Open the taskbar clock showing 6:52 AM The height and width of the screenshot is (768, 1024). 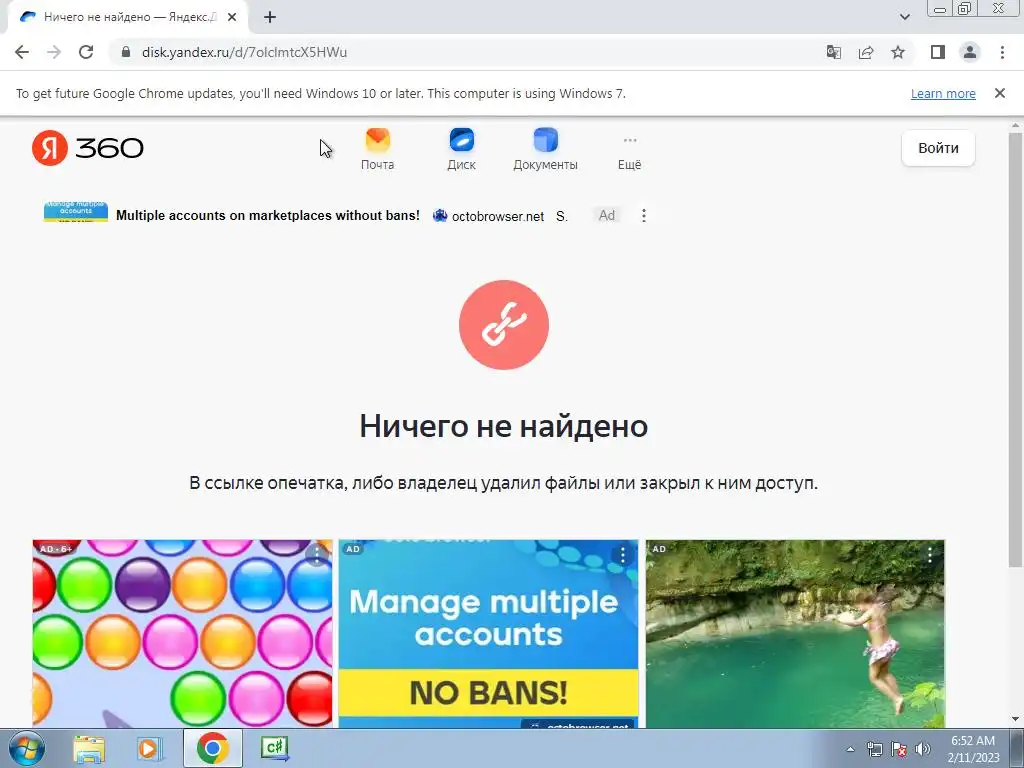point(973,749)
